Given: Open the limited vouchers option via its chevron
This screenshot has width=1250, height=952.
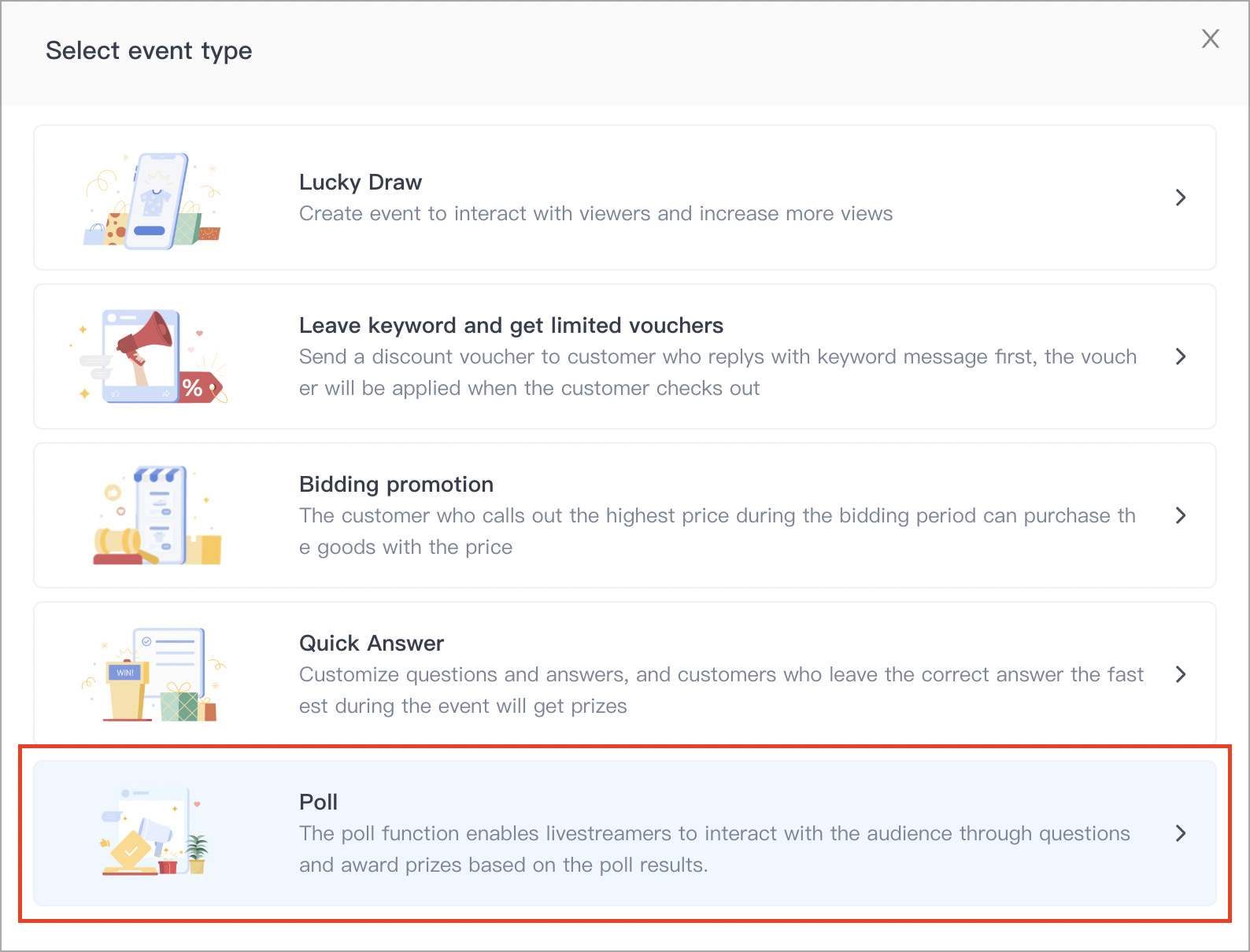Looking at the screenshot, I should click(x=1180, y=356).
